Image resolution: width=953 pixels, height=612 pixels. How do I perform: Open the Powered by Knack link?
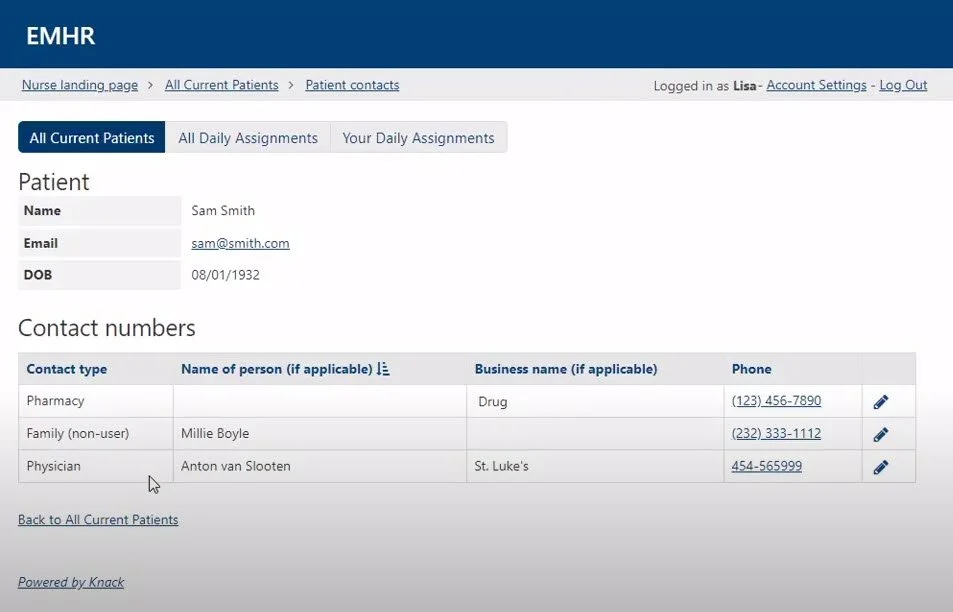(70, 581)
